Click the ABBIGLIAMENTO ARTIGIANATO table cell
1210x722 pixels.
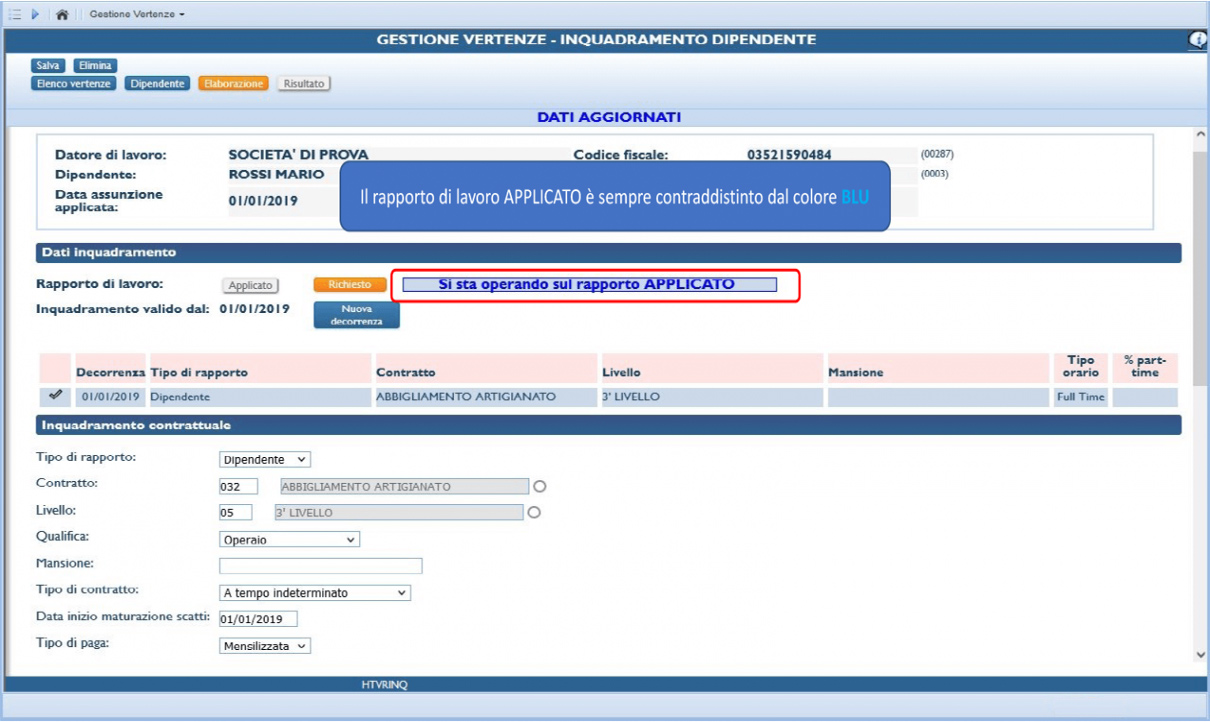[x=486, y=397]
